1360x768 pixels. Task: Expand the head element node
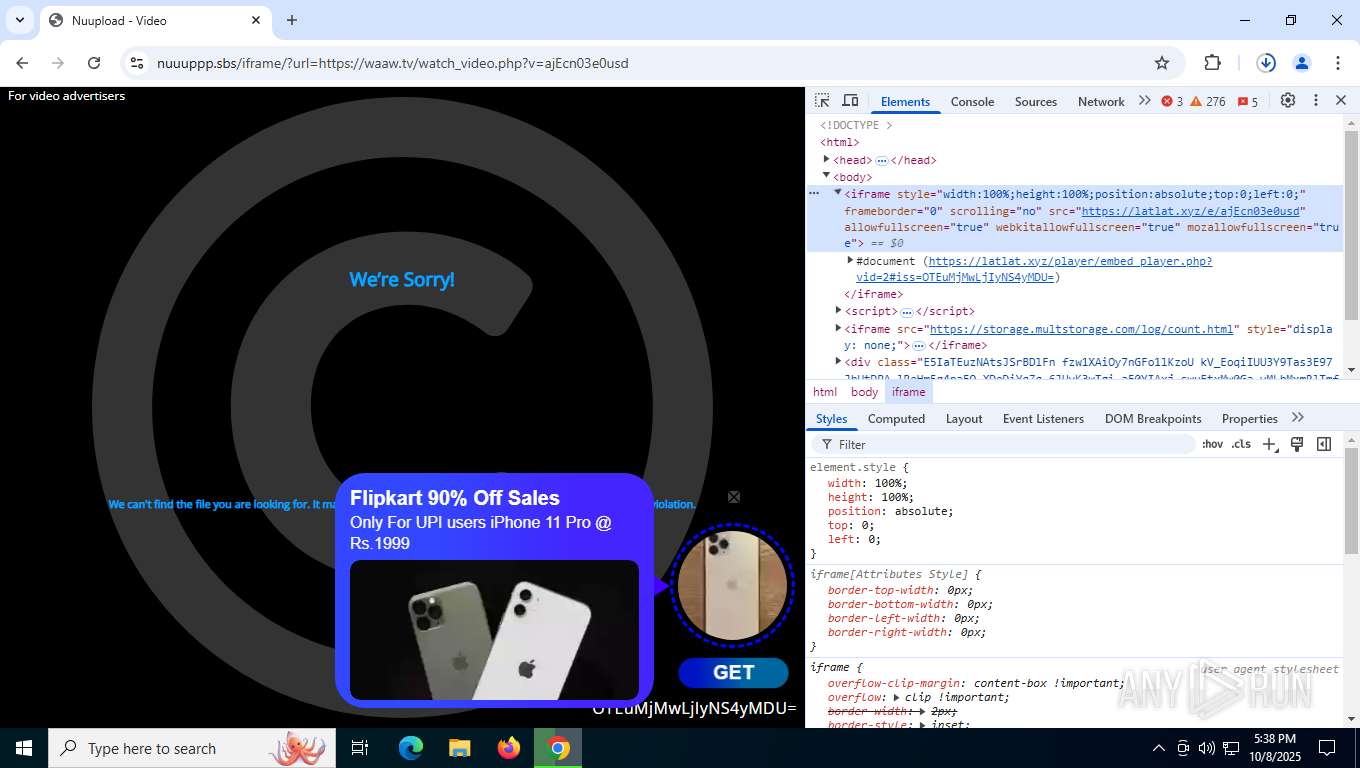[826, 159]
